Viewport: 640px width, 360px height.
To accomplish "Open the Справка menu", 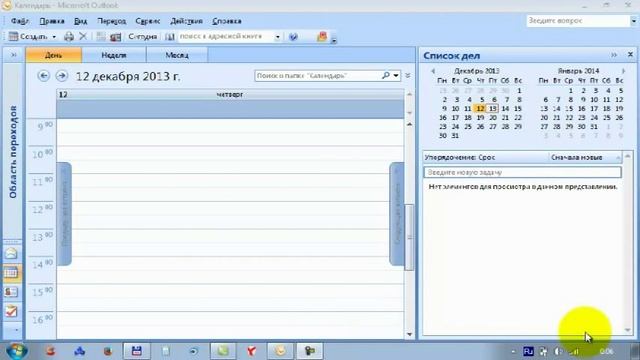I will (x=227, y=21).
